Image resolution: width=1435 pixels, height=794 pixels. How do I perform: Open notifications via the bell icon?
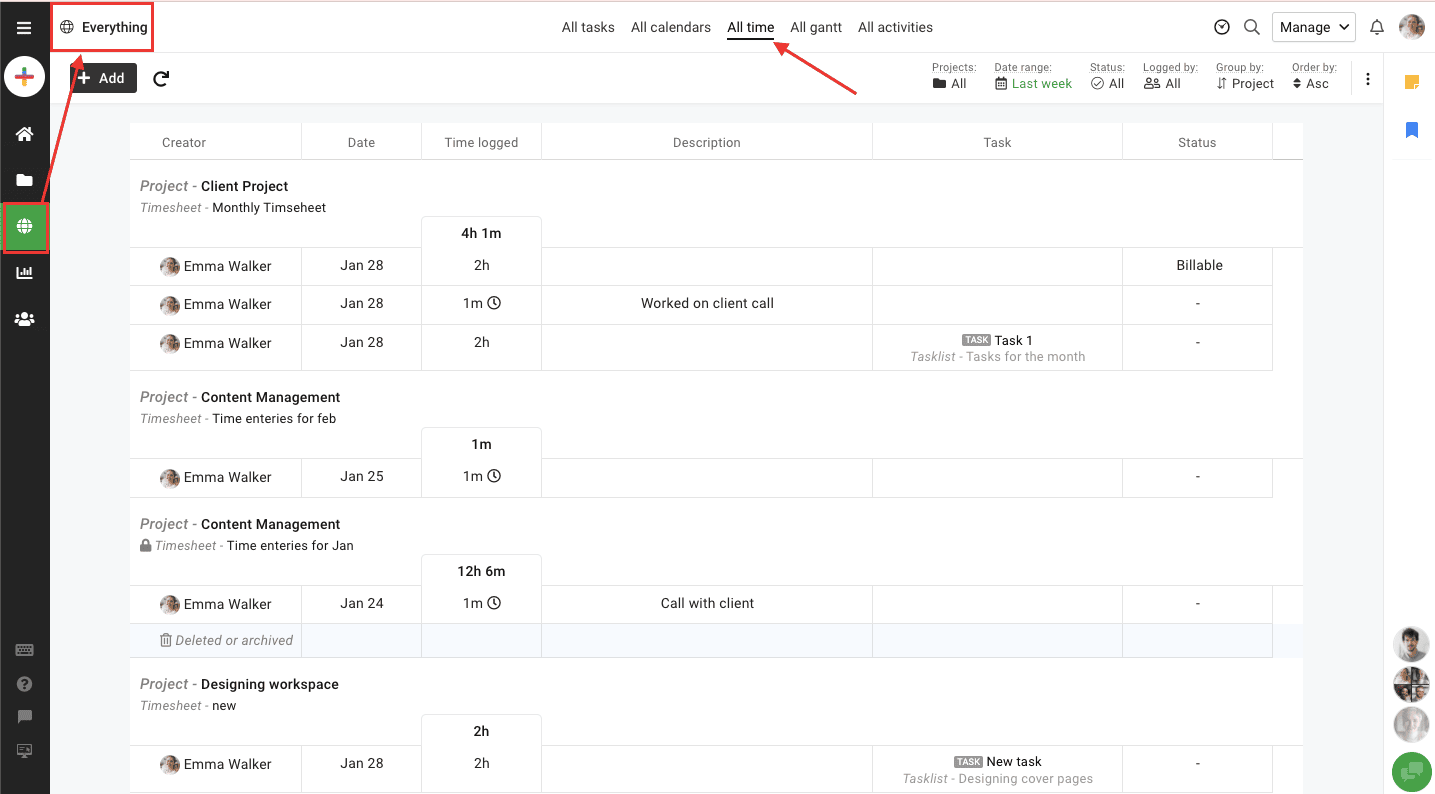[1377, 27]
